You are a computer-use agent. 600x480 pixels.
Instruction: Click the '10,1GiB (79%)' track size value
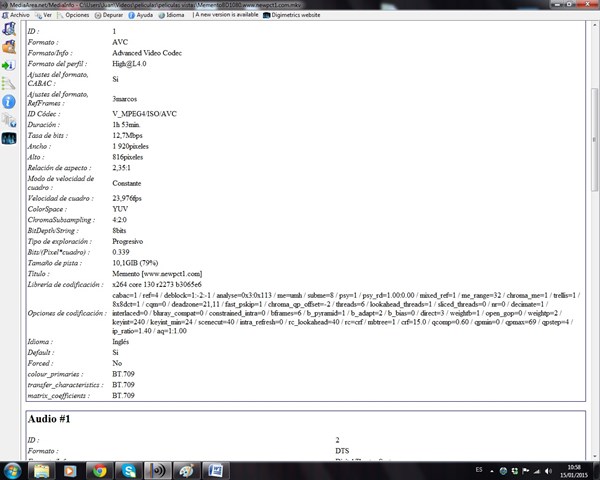click(135, 263)
